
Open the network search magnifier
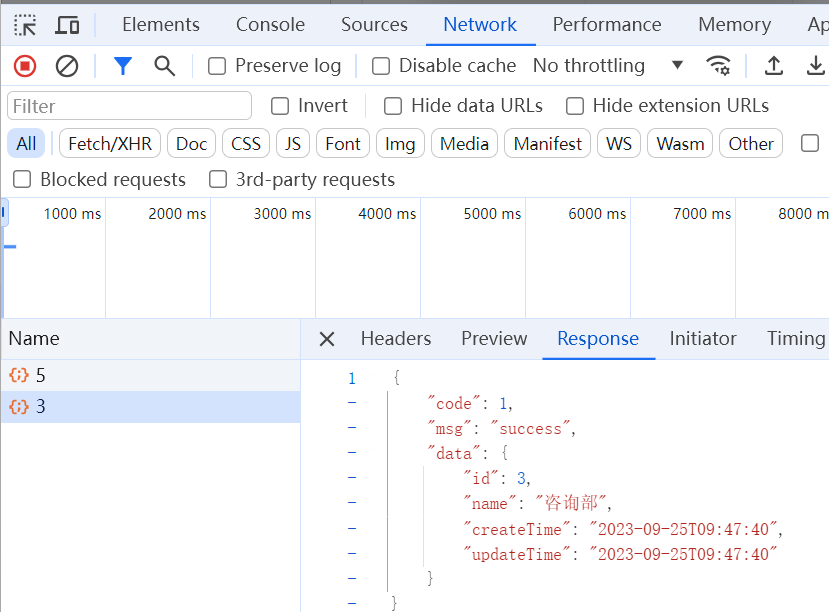point(164,66)
